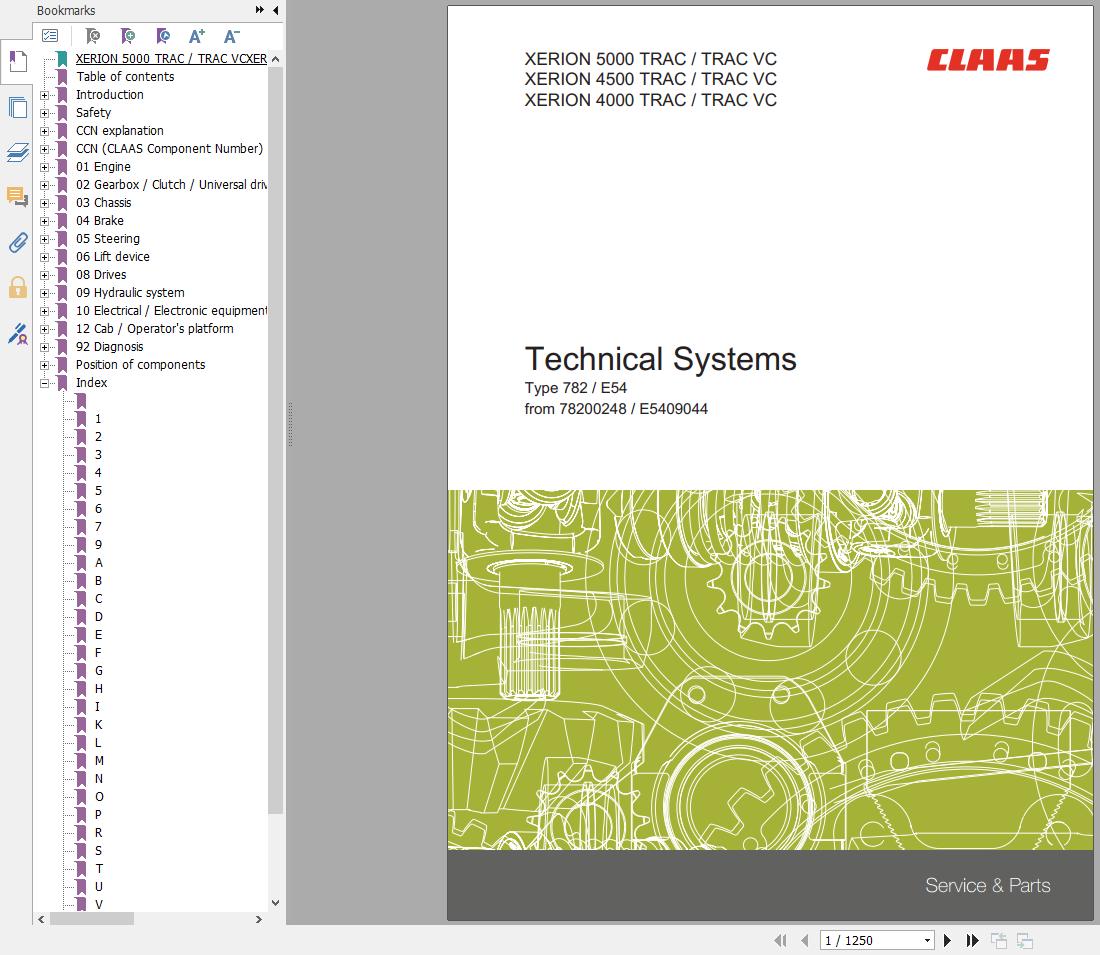This screenshot has width=1100, height=955.
Task: Click the add new bookmark icon
Action: (x=127, y=36)
